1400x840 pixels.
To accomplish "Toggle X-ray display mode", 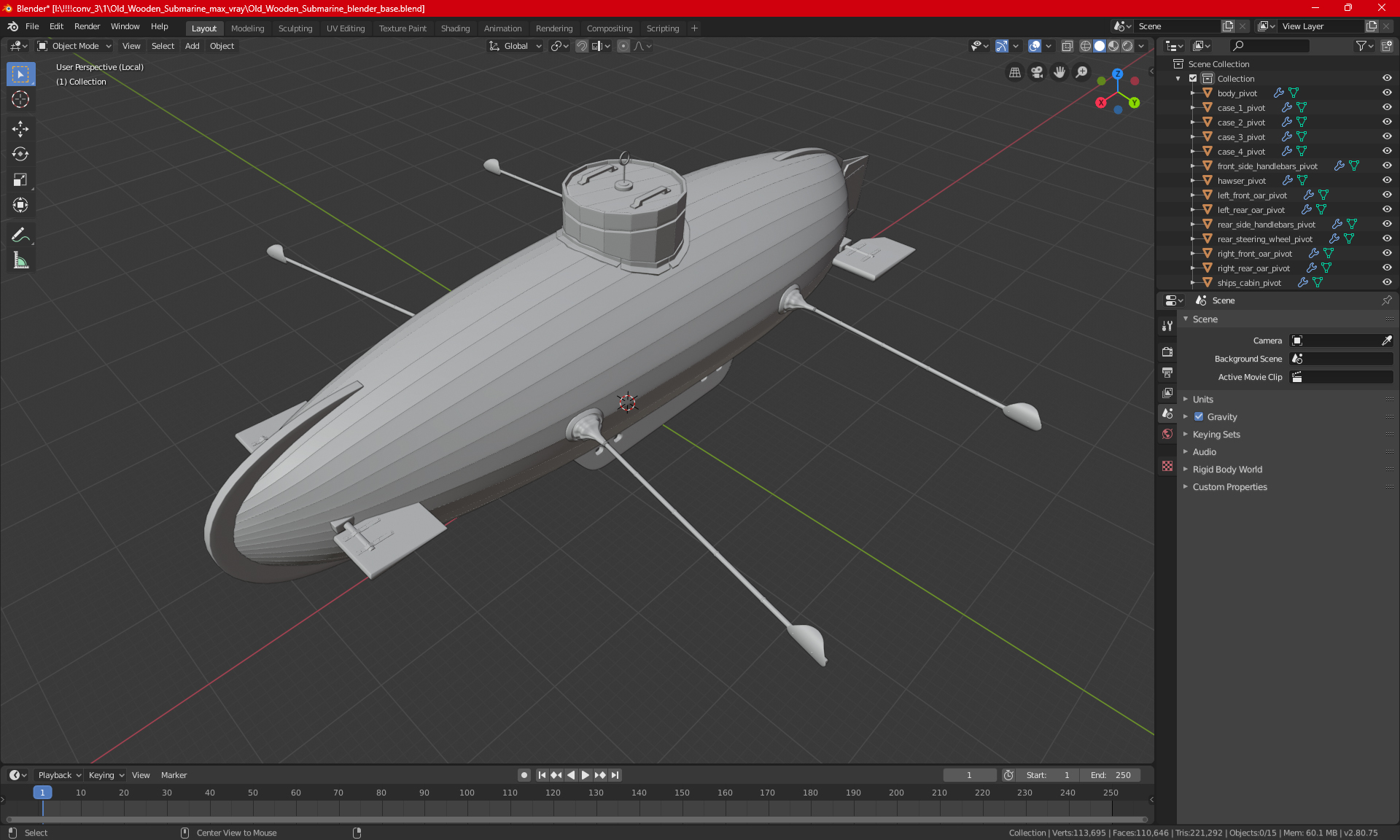I will (1067, 46).
